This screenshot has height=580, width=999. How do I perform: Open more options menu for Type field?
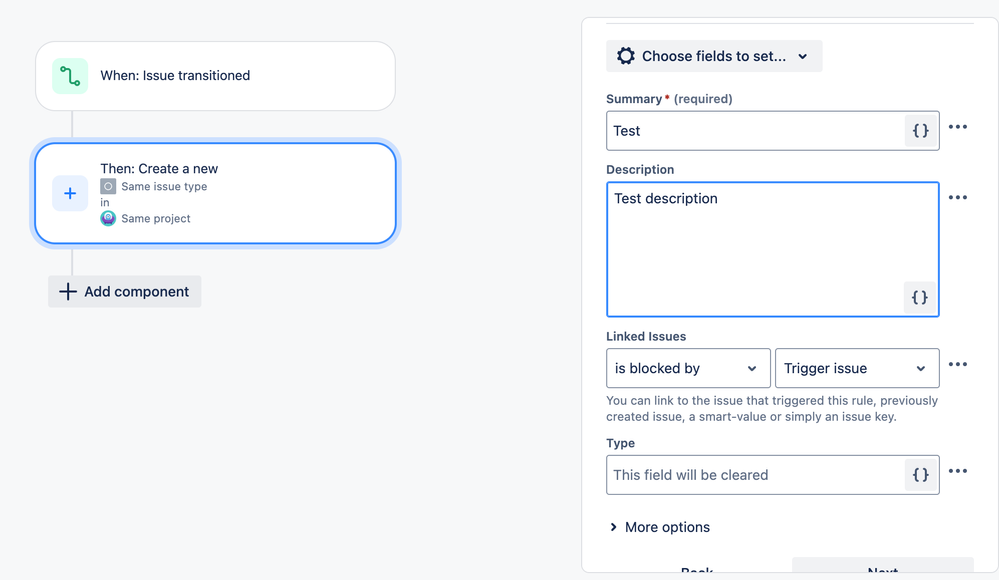pos(958,471)
